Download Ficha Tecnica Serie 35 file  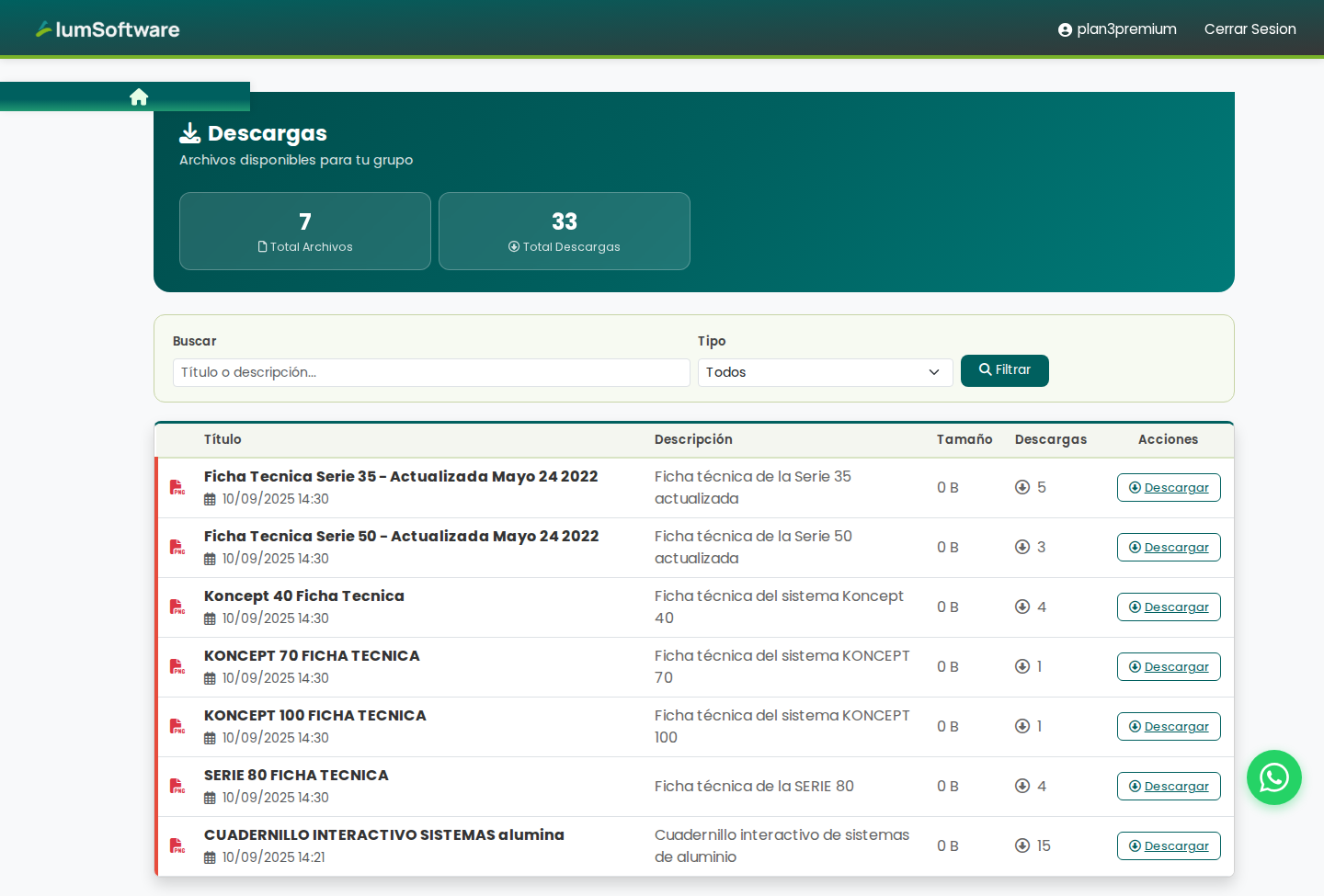[1169, 488]
